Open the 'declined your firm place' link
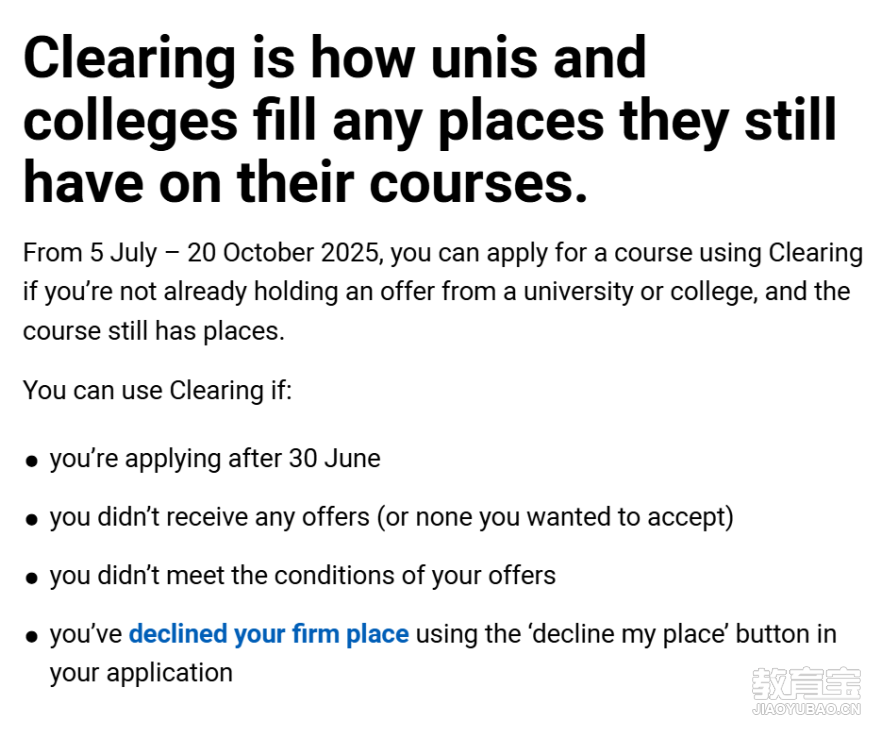The height and width of the screenshot is (738, 882). pos(269,634)
